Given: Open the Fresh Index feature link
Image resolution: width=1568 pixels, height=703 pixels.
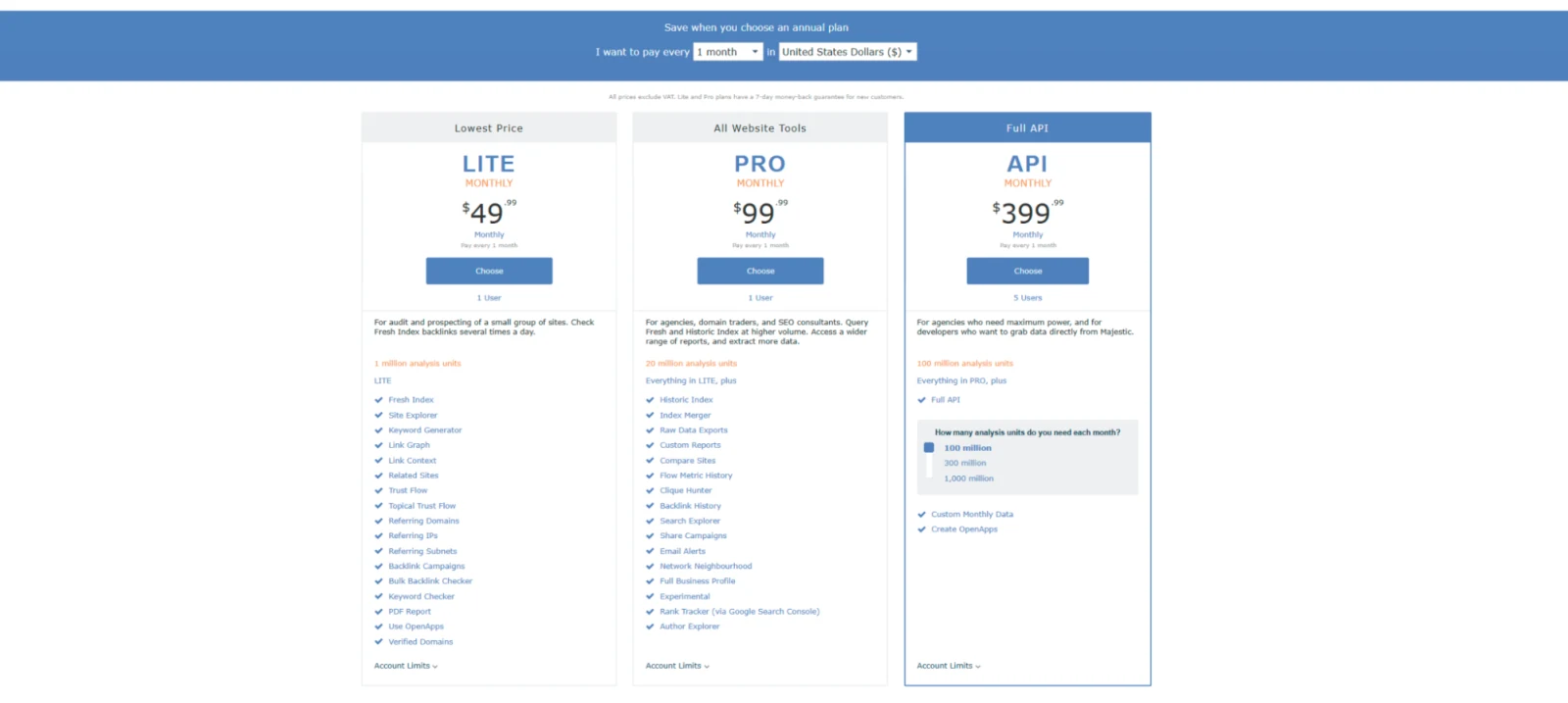Looking at the screenshot, I should [x=411, y=400].
